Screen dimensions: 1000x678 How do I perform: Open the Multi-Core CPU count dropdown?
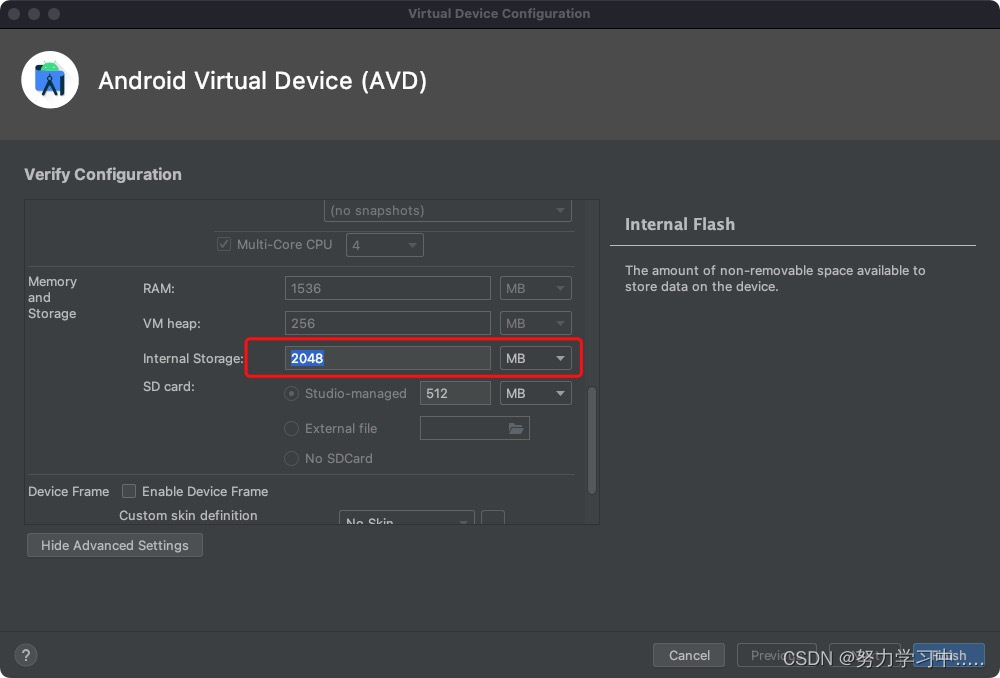[x=385, y=245]
